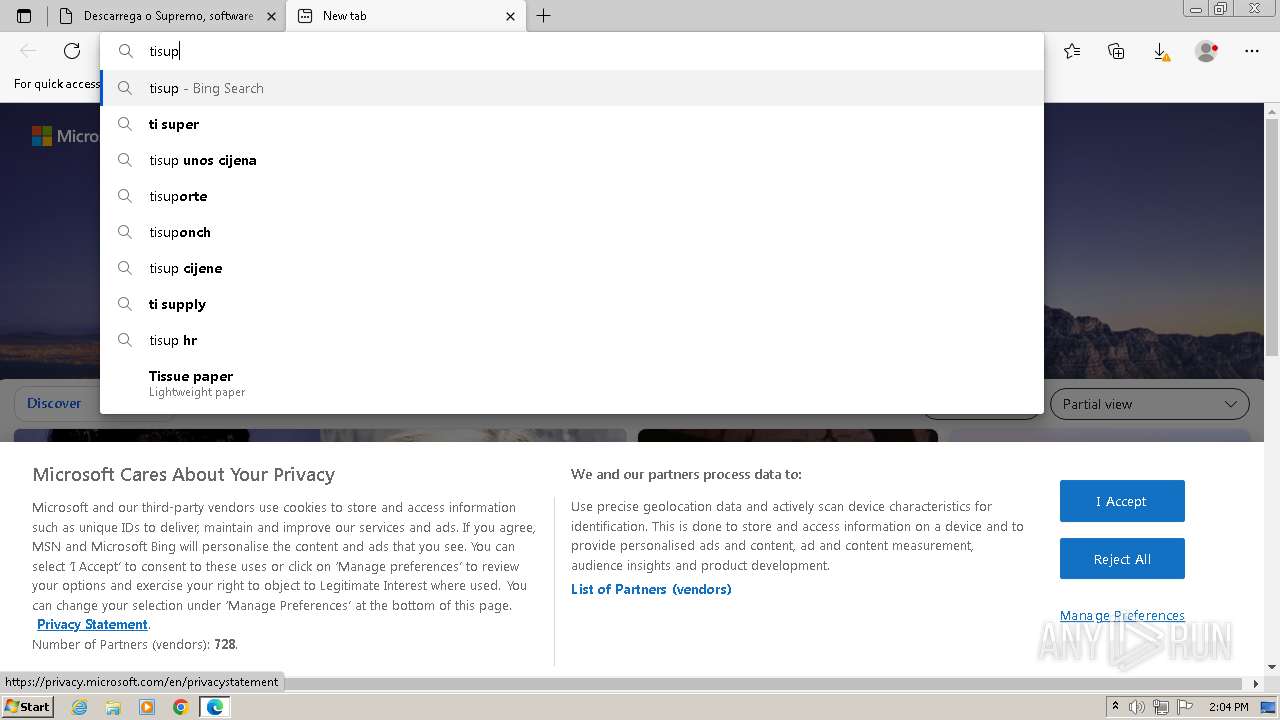The image size is (1280, 720).
Task: Open 'Tissue paper' lightweight paper suggestion
Action: [572, 383]
